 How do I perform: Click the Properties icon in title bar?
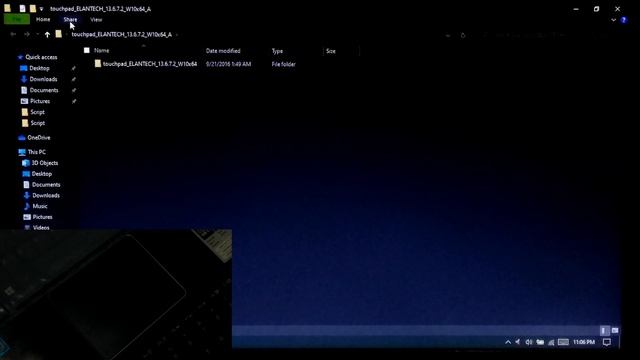(x=22, y=9)
